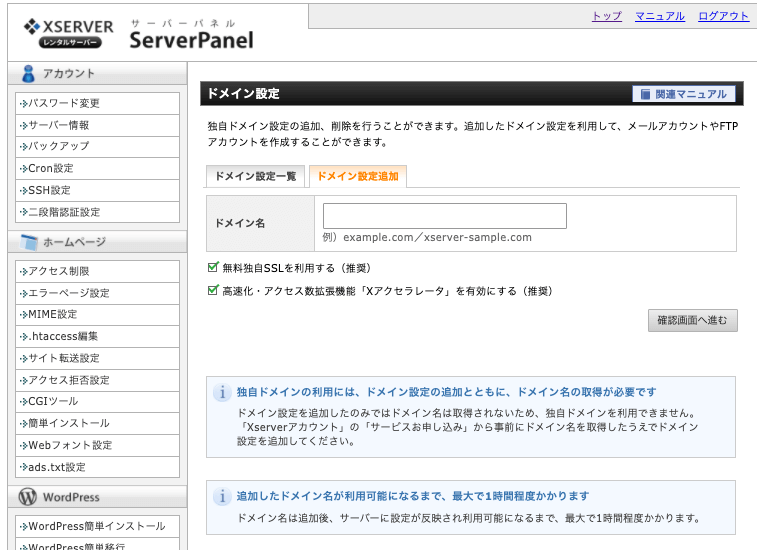This screenshot has width=757, height=550.
Task: Click the ドメイン名 text input field
Action: click(x=444, y=216)
